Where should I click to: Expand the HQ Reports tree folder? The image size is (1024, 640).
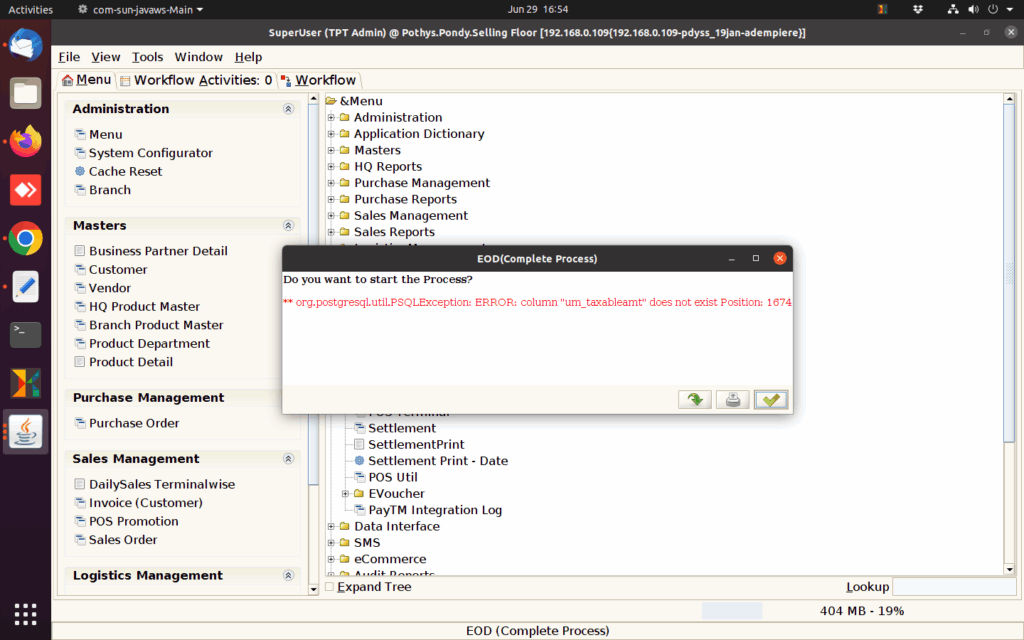[x=331, y=167]
